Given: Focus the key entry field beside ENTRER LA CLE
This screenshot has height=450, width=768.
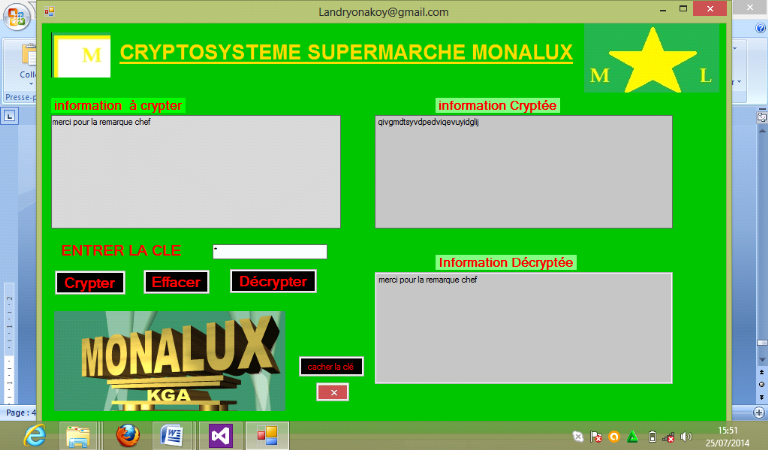Looking at the screenshot, I should tap(270, 252).
